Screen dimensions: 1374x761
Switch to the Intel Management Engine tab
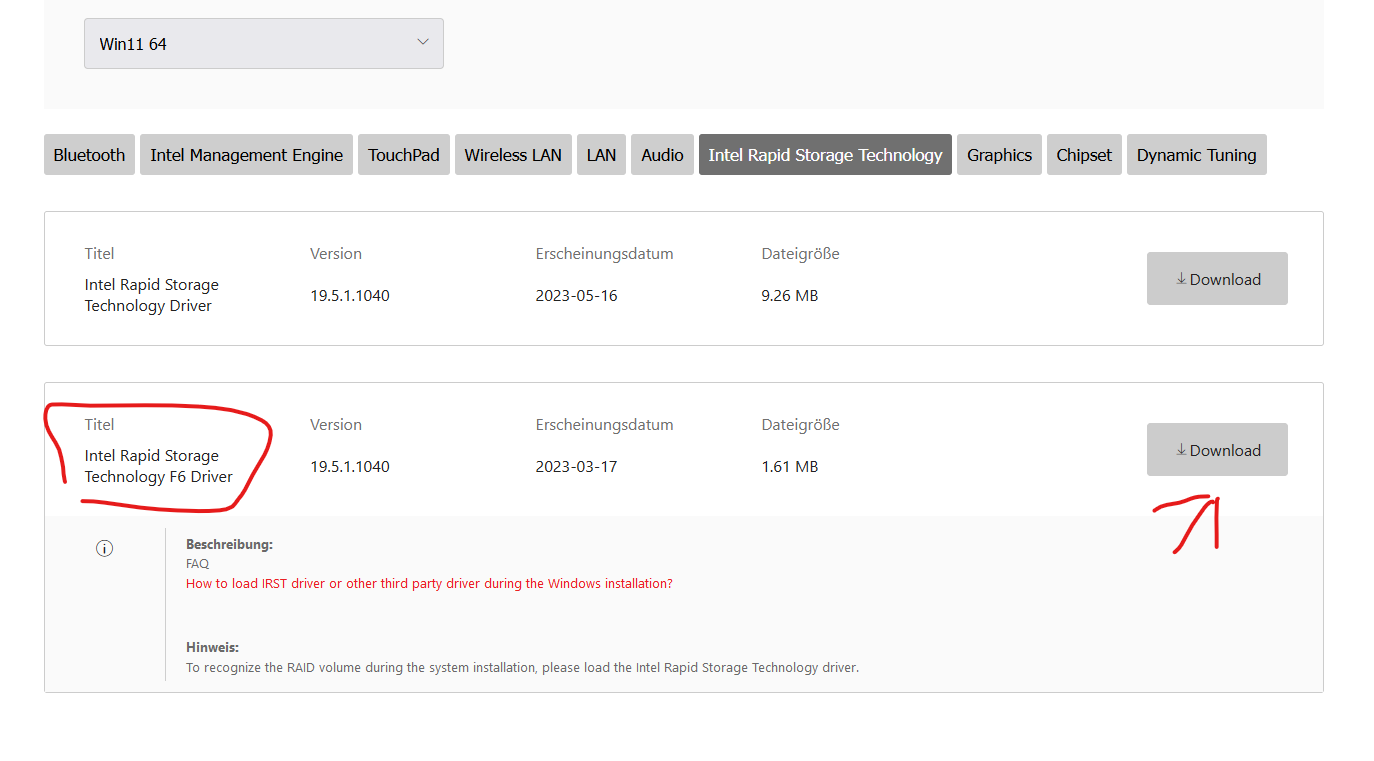click(x=246, y=155)
